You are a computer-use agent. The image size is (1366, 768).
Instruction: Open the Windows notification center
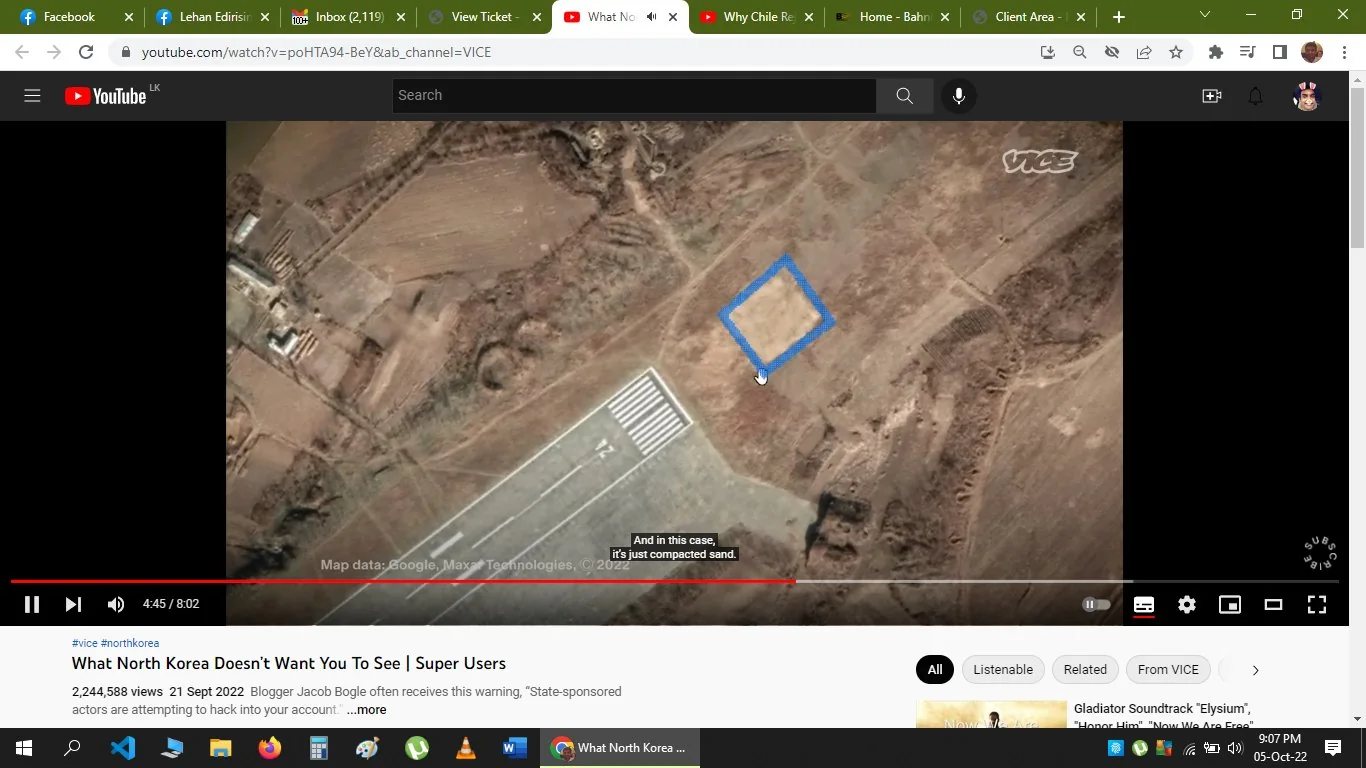point(1333,748)
